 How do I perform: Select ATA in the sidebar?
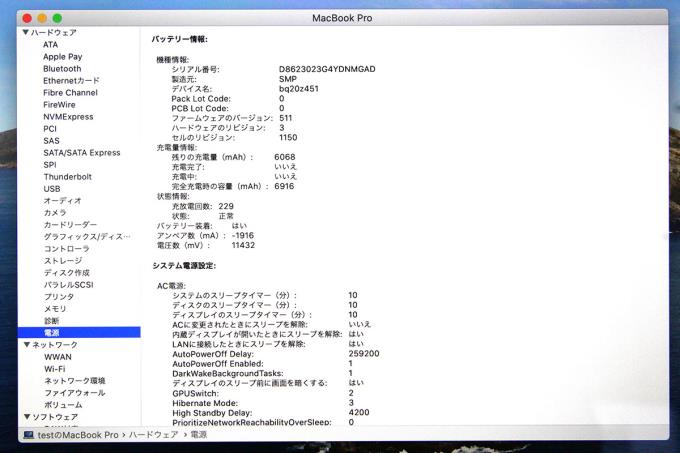click(x=50, y=45)
